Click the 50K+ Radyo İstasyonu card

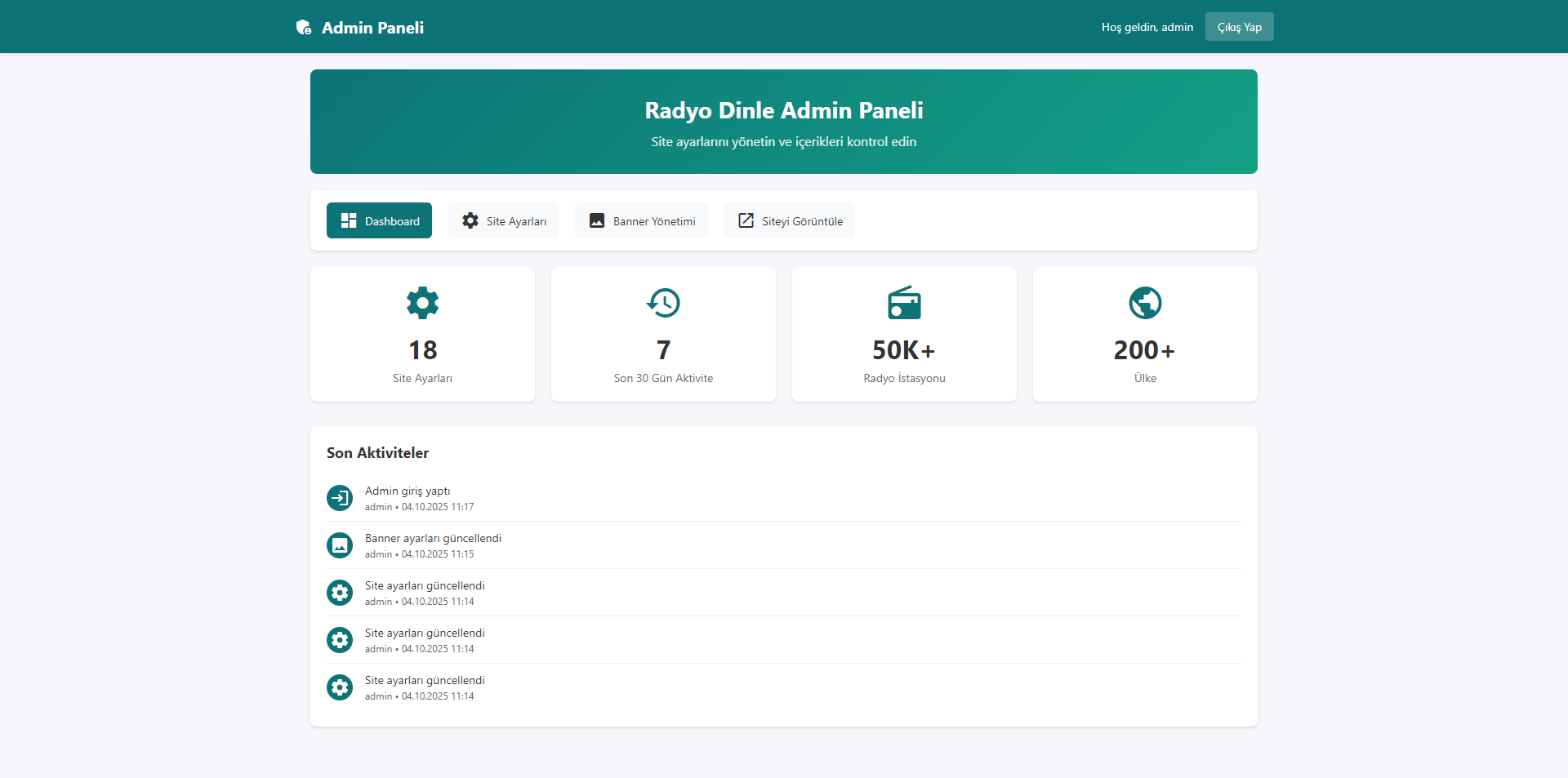click(904, 334)
